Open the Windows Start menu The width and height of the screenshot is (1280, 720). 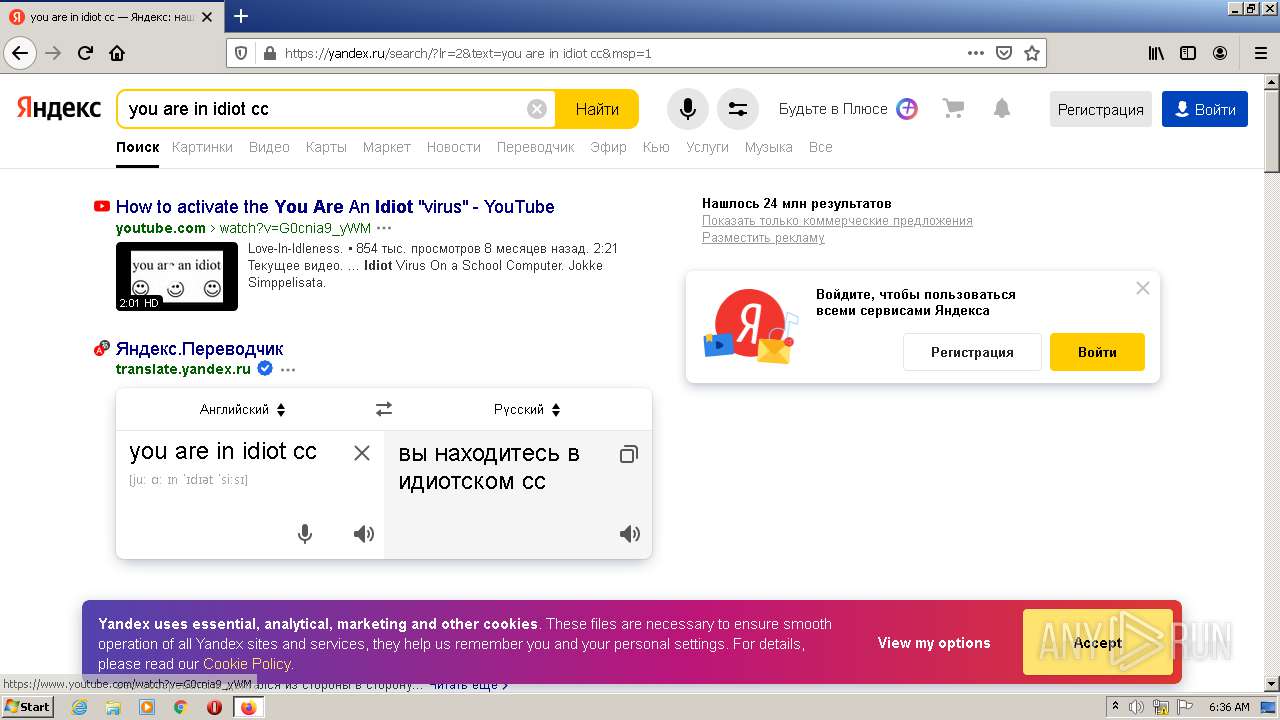(x=27, y=706)
